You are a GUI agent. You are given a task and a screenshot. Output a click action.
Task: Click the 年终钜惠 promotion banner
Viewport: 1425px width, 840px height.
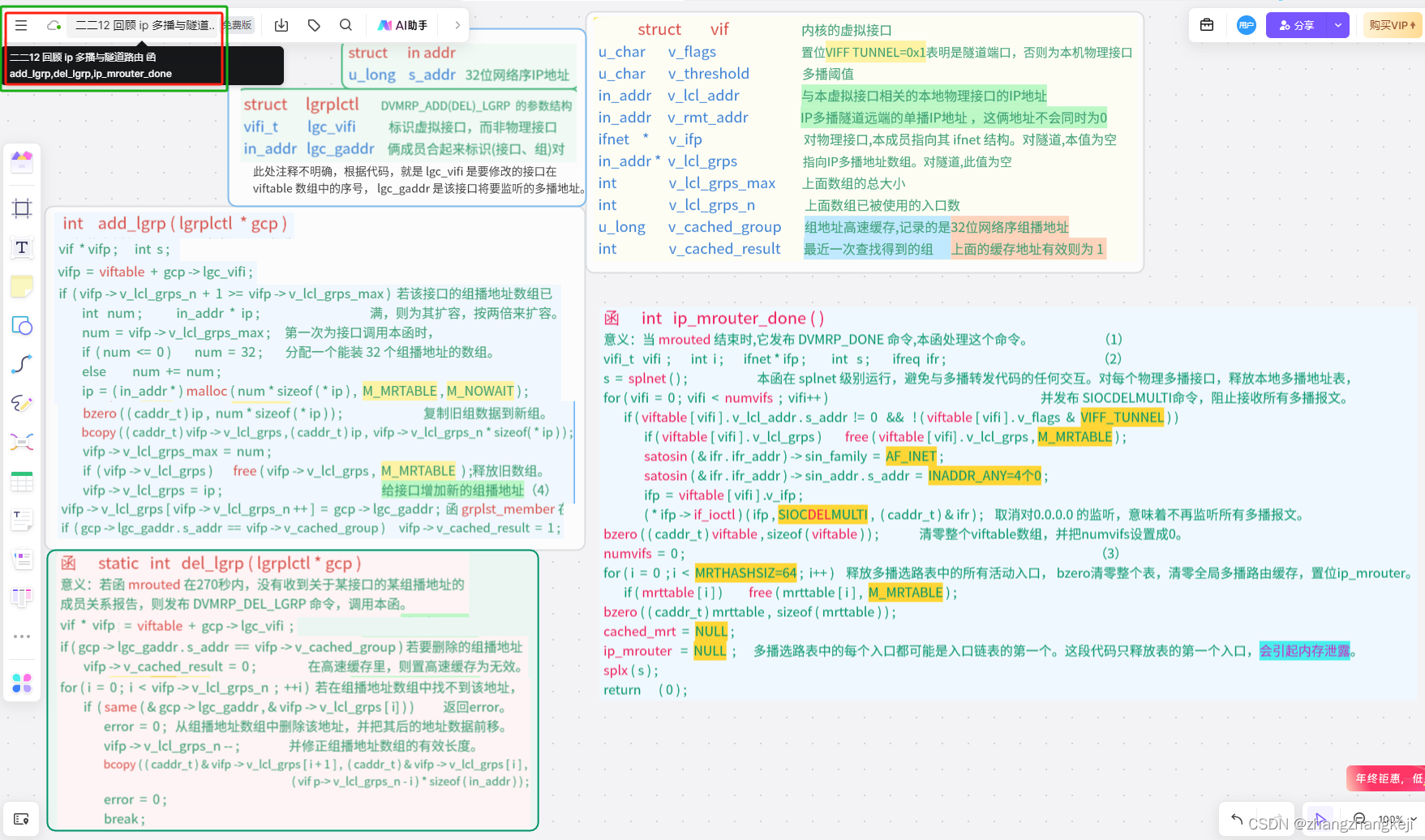[x=1385, y=778]
